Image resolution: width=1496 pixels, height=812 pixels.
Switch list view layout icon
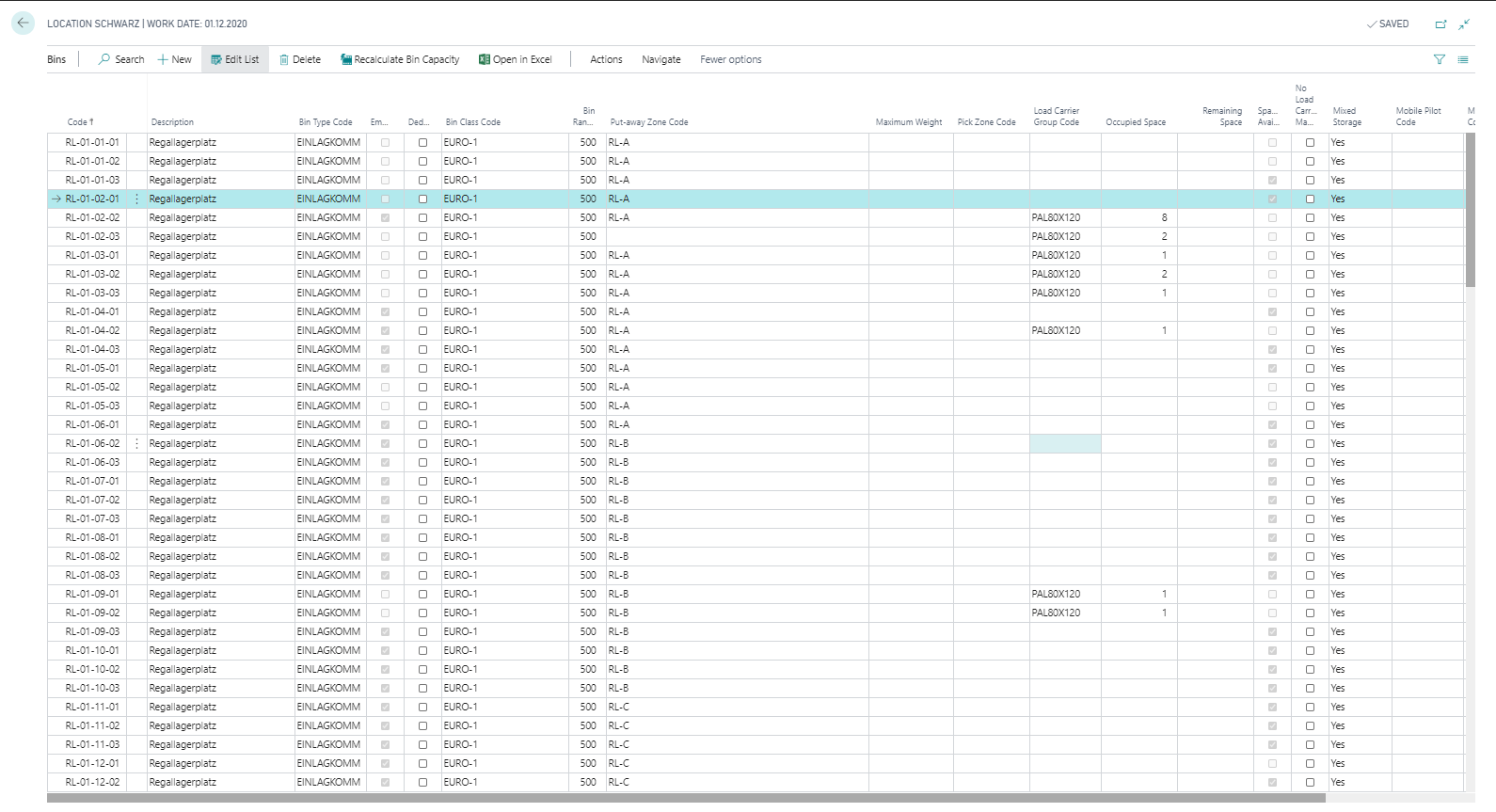click(x=1463, y=59)
